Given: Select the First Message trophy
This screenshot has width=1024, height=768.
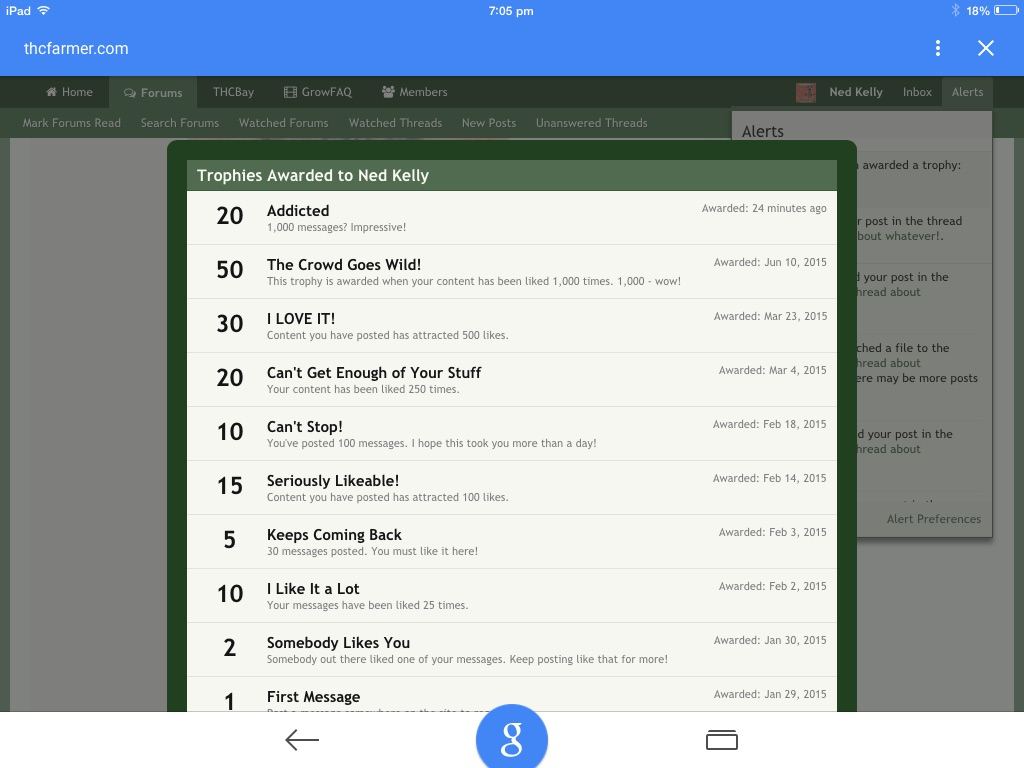Looking at the screenshot, I should [313, 697].
